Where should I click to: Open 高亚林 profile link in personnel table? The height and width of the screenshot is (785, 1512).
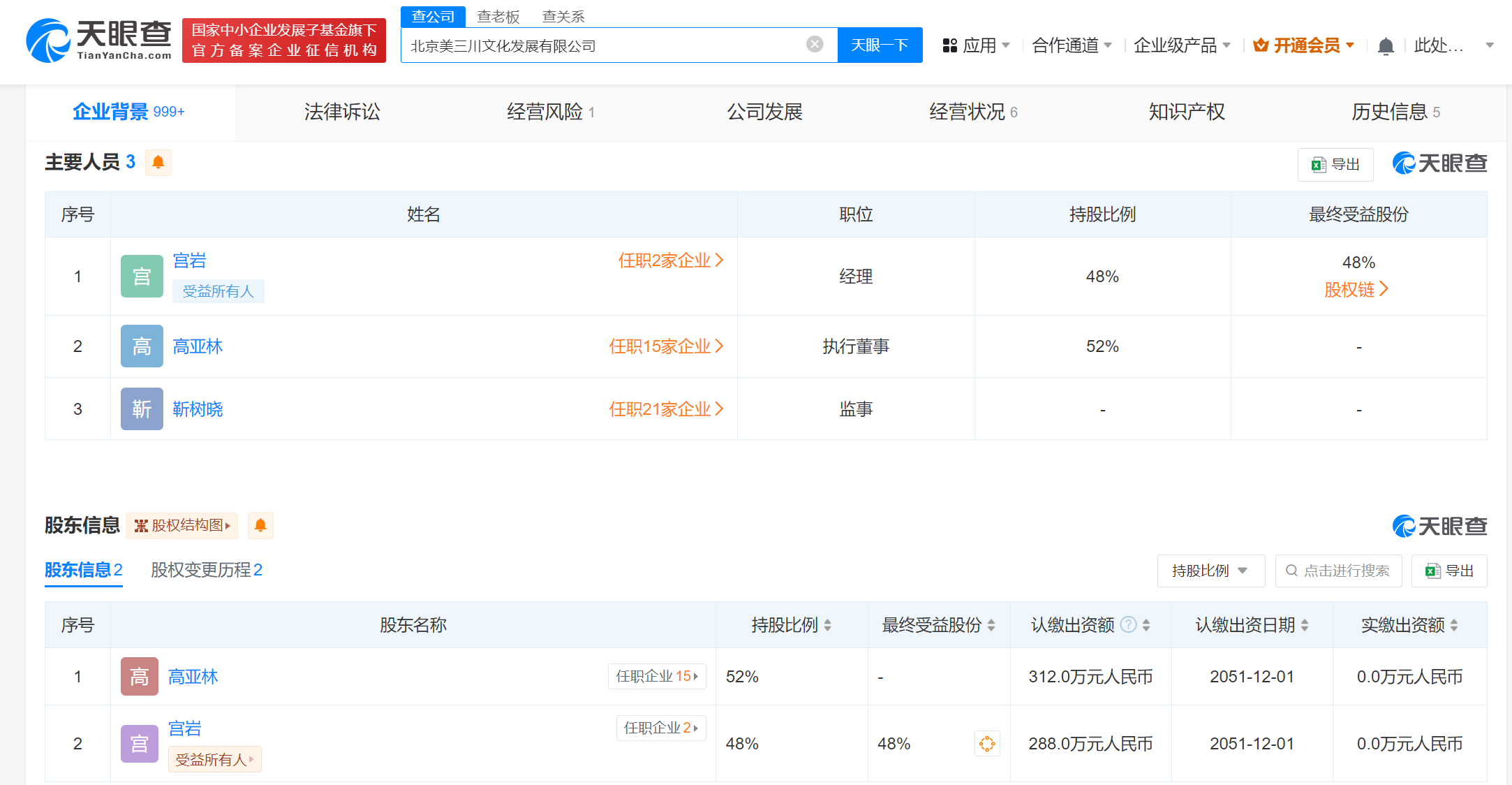pyautogui.click(x=198, y=346)
